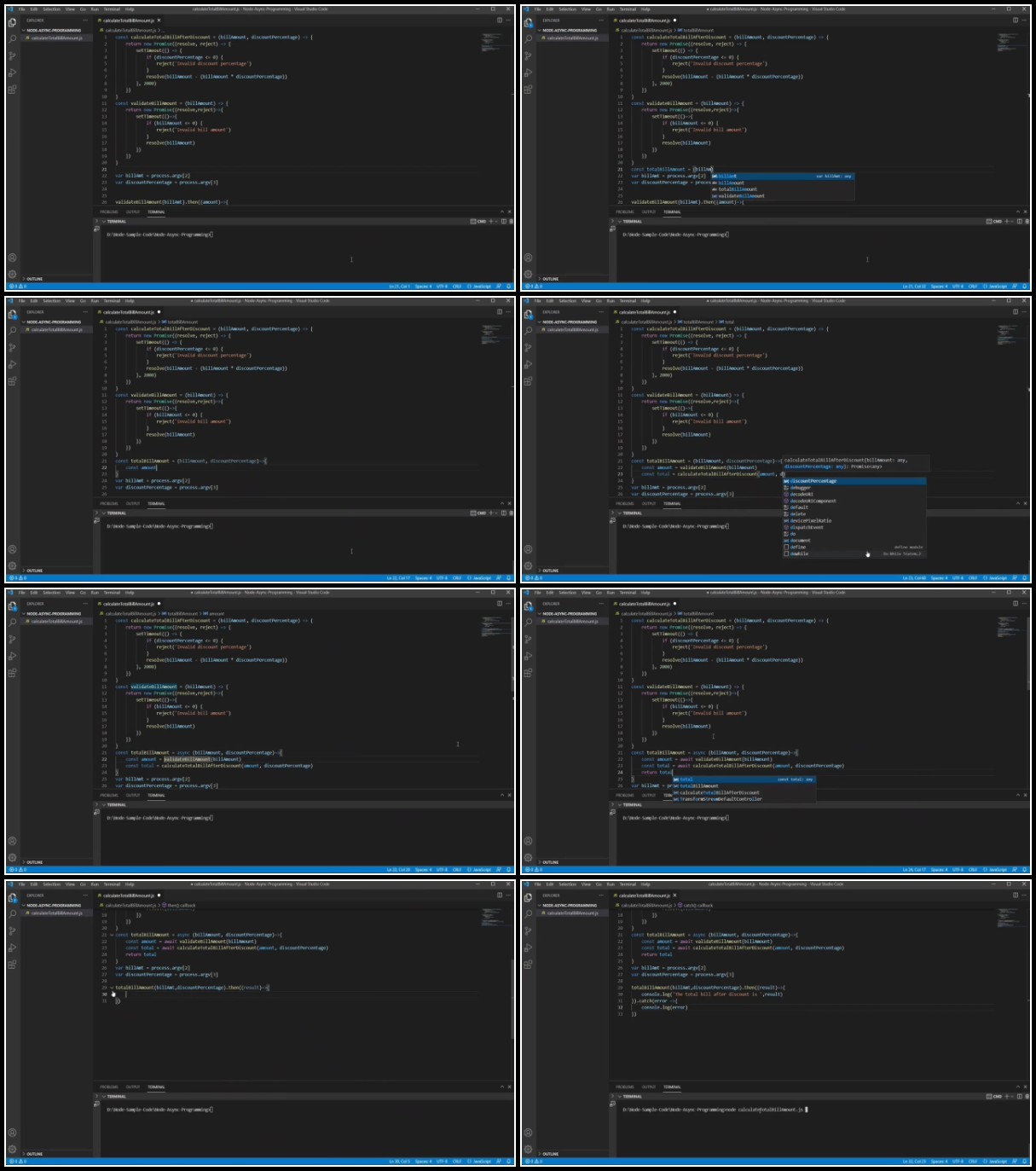
Task: Pick the decodeURIComponent autocomplete suggestion
Action: point(854,501)
